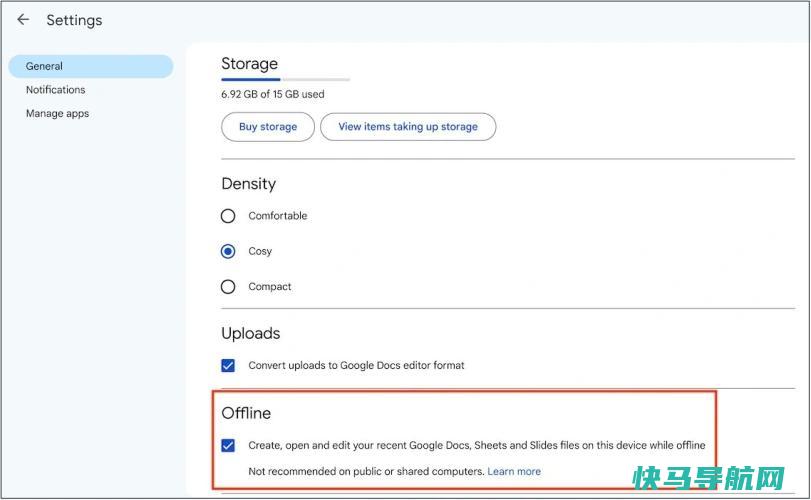Viewport: 811px width, 500px height.
Task: Click the Offline section heading
Action: pos(246,413)
